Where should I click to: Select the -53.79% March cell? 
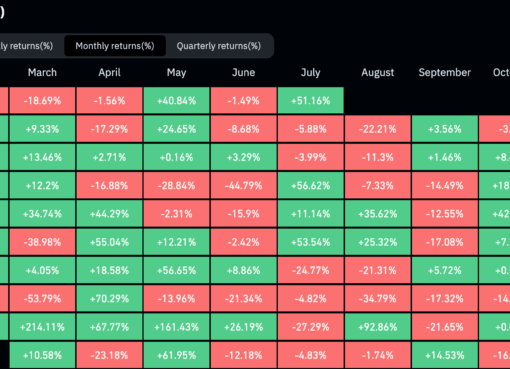[42, 299]
